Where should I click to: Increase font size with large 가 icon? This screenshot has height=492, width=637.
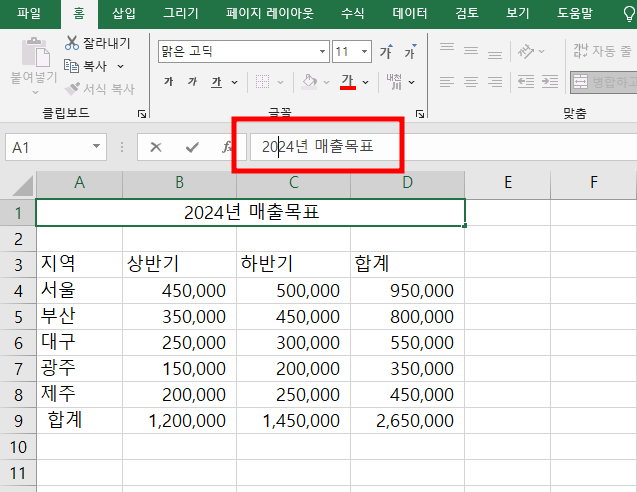[386, 52]
